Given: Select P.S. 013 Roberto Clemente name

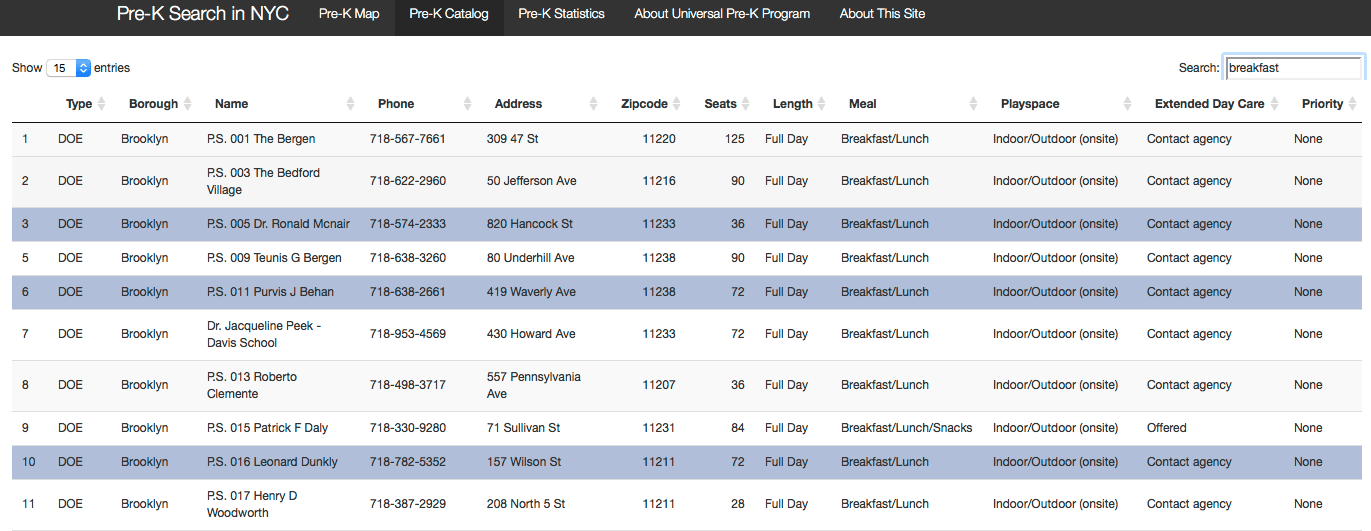Looking at the screenshot, I should pyautogui.click(x=252, y=385).
